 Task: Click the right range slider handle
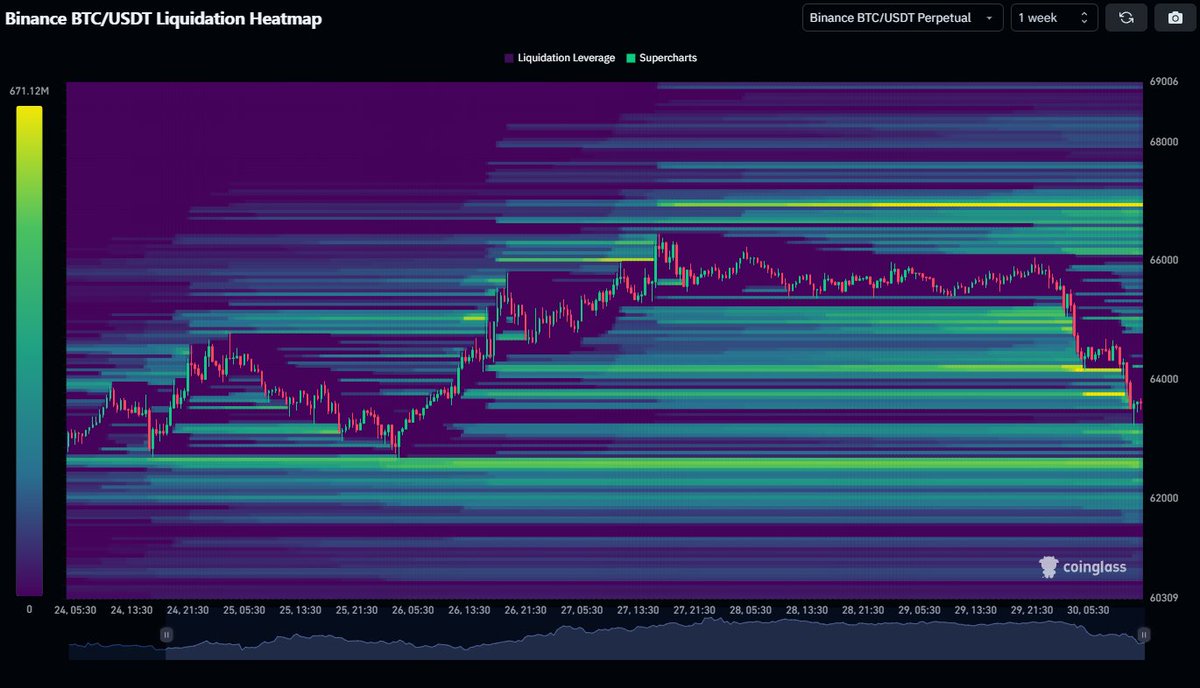(1143, 634)
